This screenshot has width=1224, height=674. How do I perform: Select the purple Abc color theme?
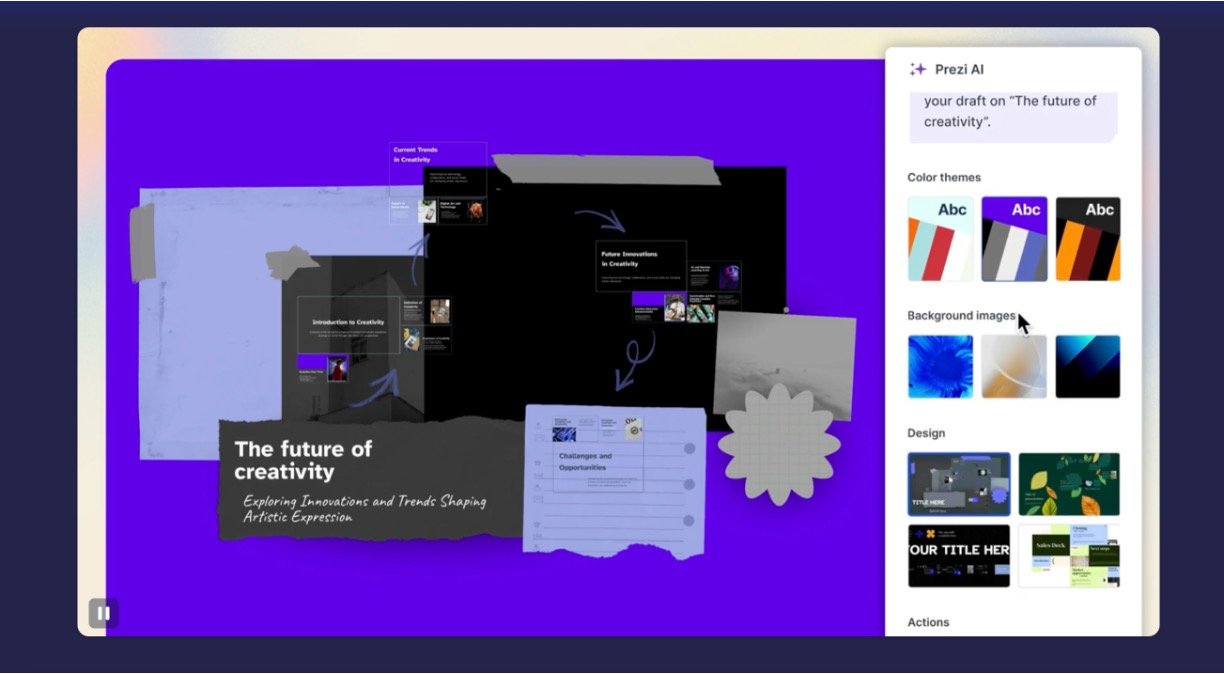click(1014, 239)
